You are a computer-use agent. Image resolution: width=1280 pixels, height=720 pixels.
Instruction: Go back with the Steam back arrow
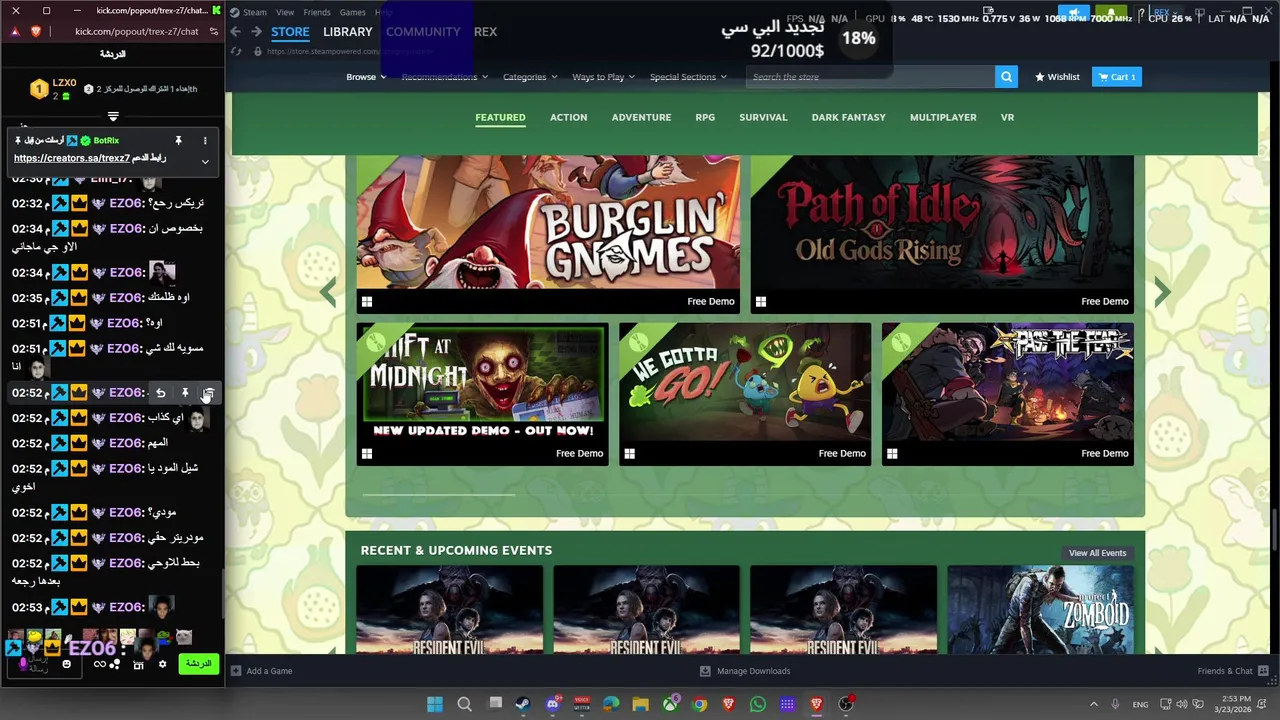[236, 32]
